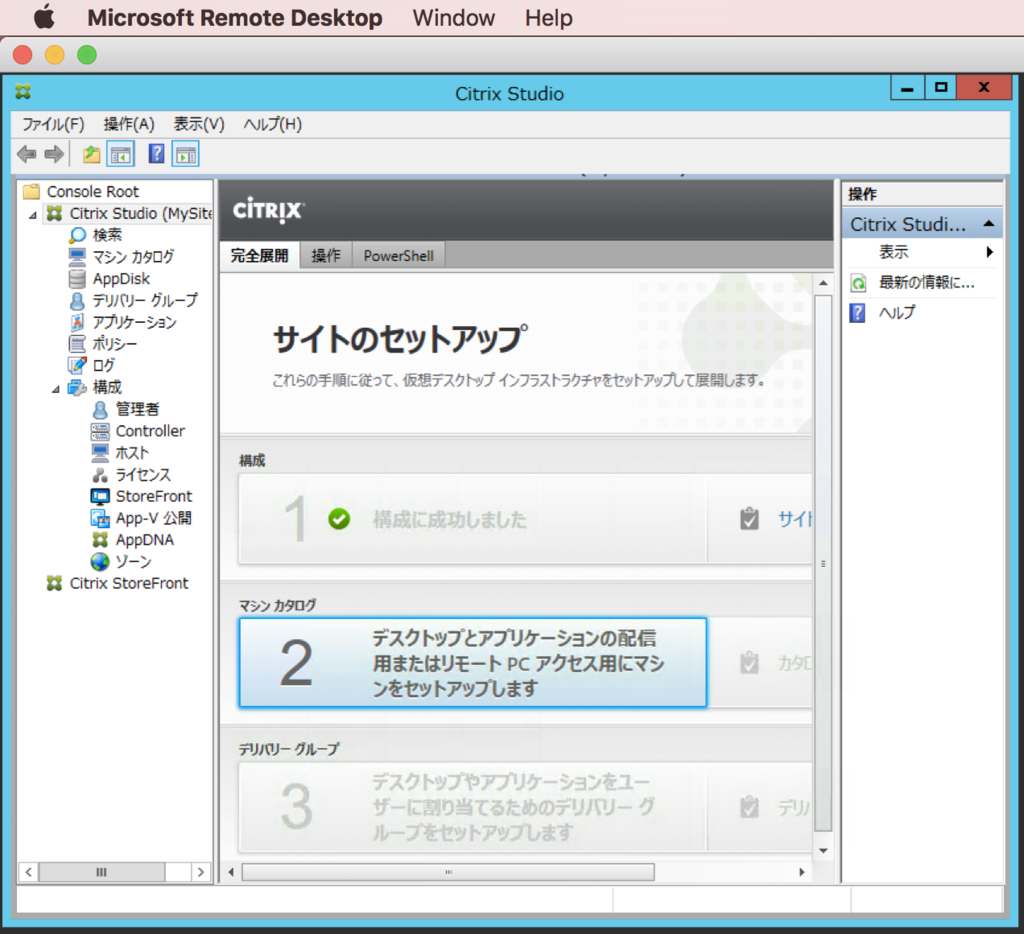Click the 最新の情報に refresh icon
The height and width of the screenshot is (934, 1024).
(858, 283)
